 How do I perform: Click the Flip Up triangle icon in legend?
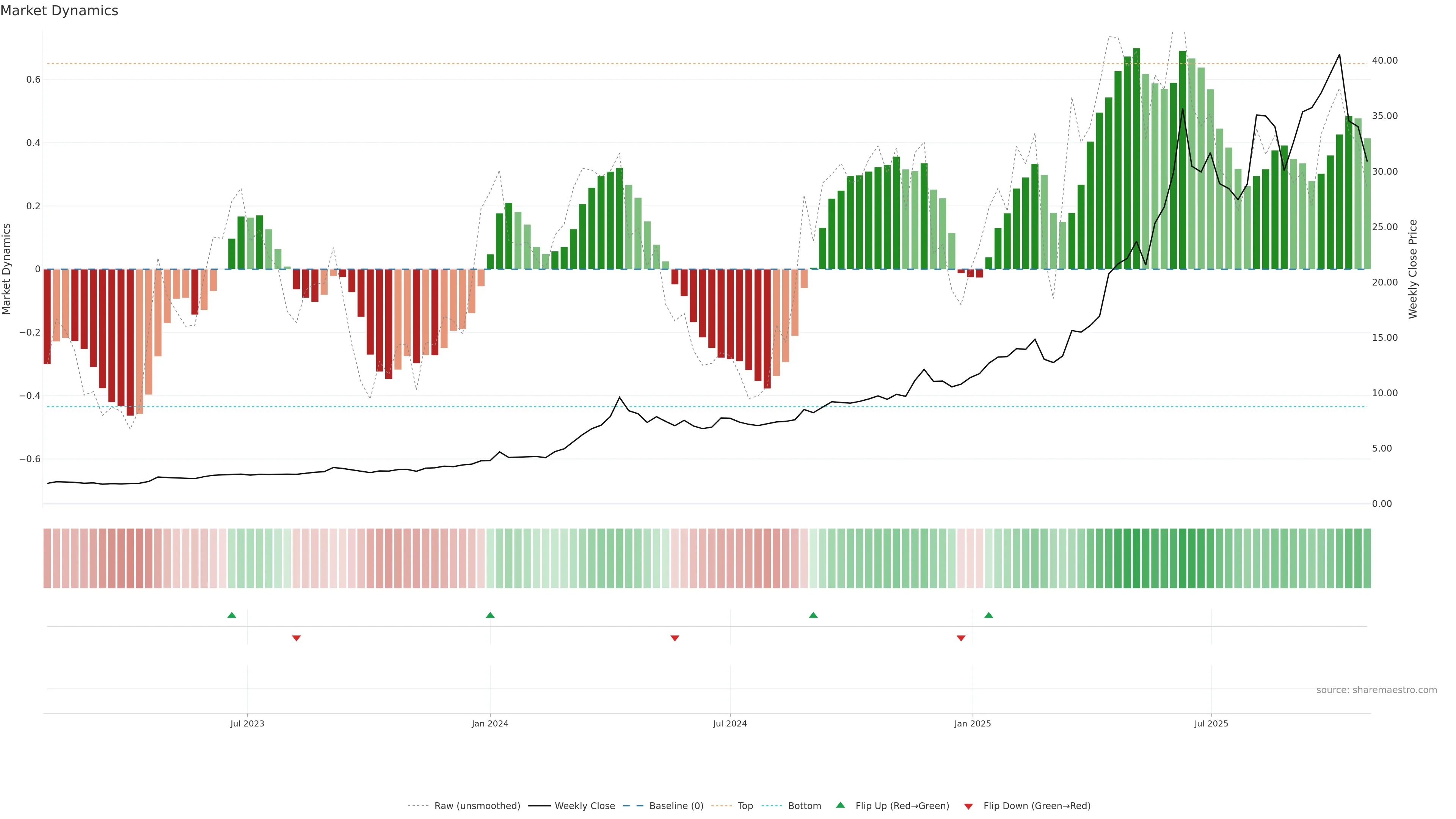tap(840, 805)
